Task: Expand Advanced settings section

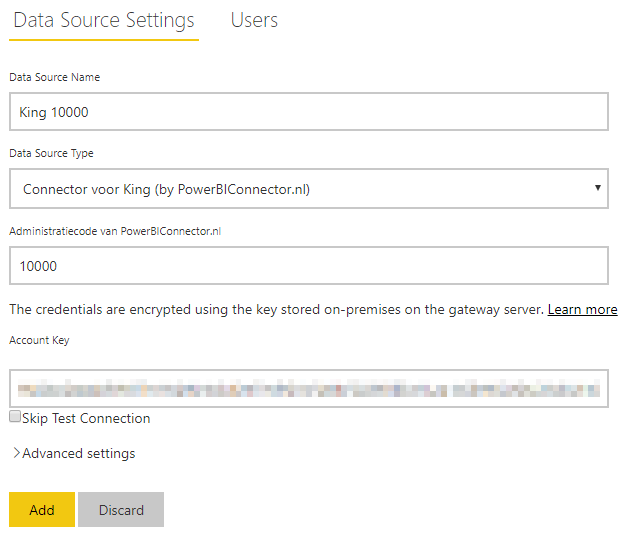Action: coord(74,453)
